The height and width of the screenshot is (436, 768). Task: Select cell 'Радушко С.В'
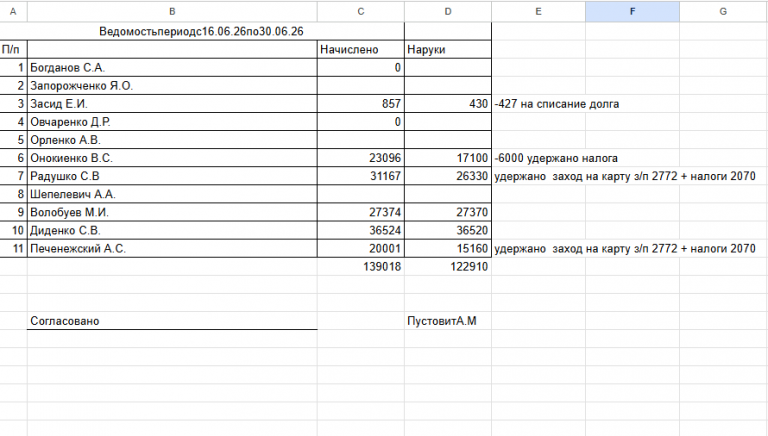172,176
